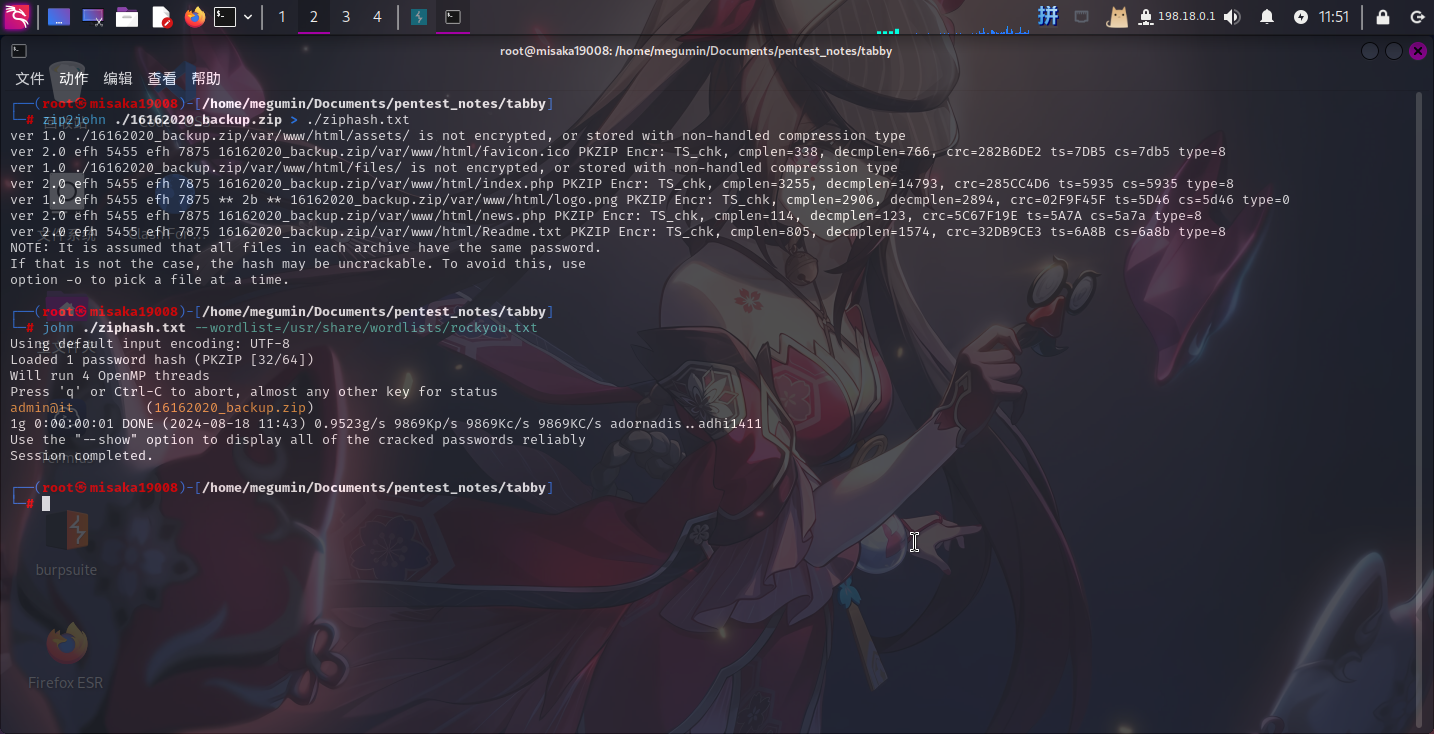This screenshot has width=1434, height=734.
Task: Switch to workspace 4
Action: point(377,17)
